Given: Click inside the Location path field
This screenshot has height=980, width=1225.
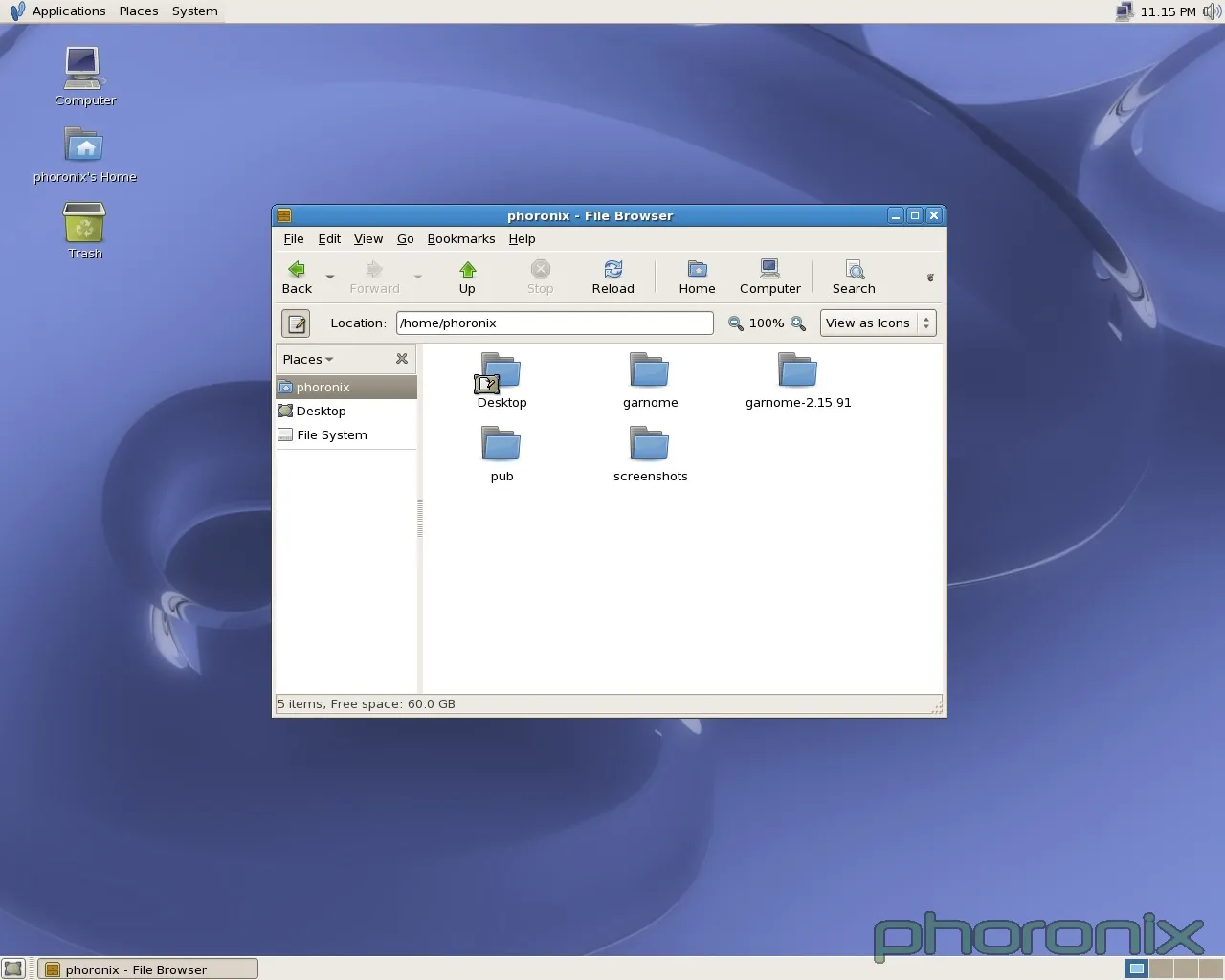Looking at the screenshot, I should [x=554, y=323].
